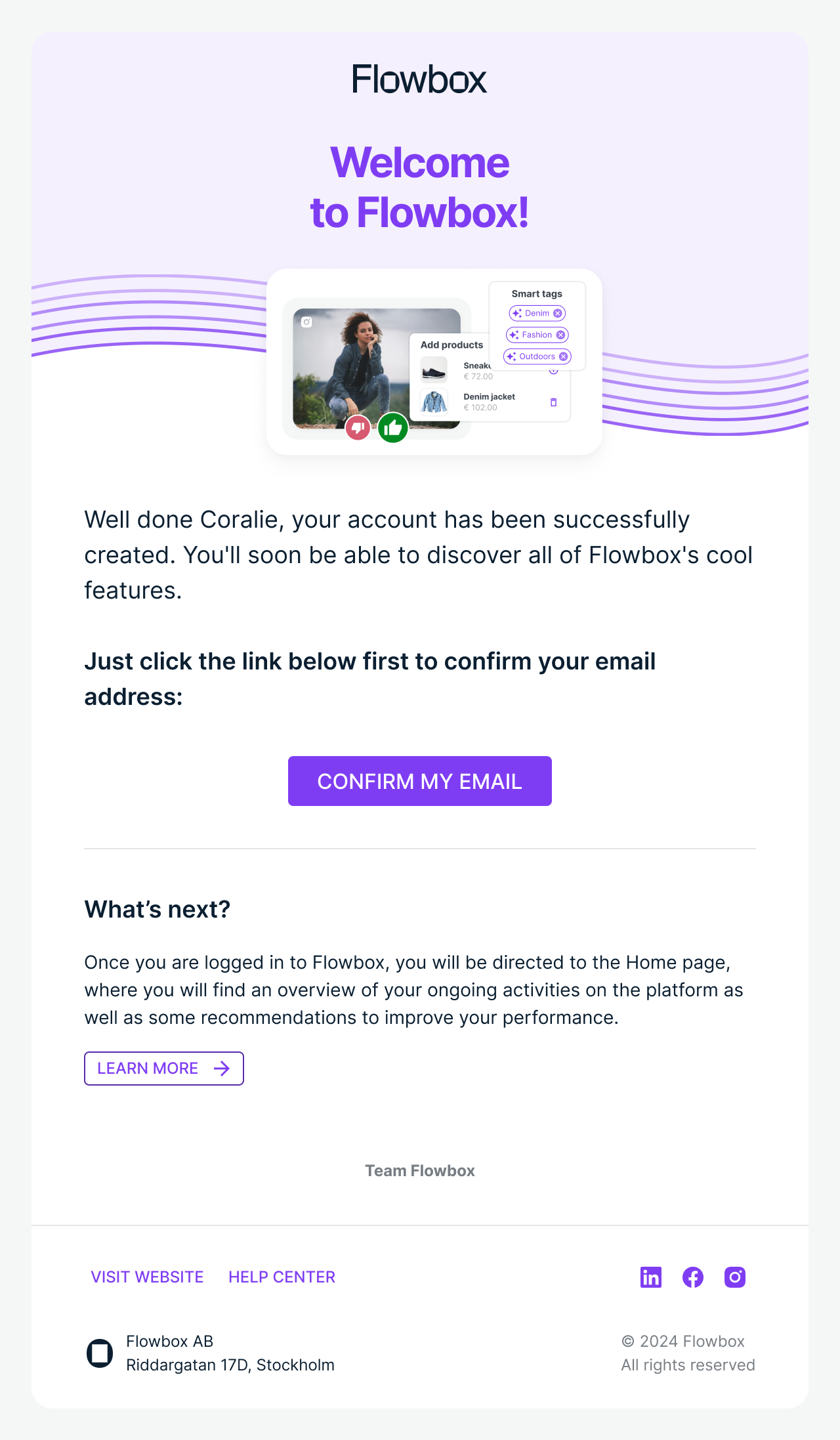Click the Flowbox square logo beside the address
The width and height of the screenshot is (840, 1440).
(100, 1353)
